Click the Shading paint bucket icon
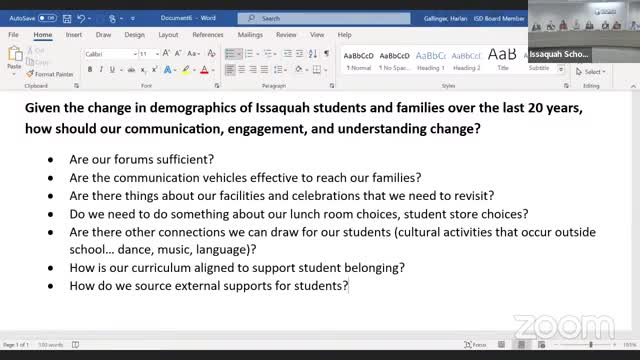Image resolution: width=640 pixels, height=360 pixels. pyautogui.click(x=299, y=70)
